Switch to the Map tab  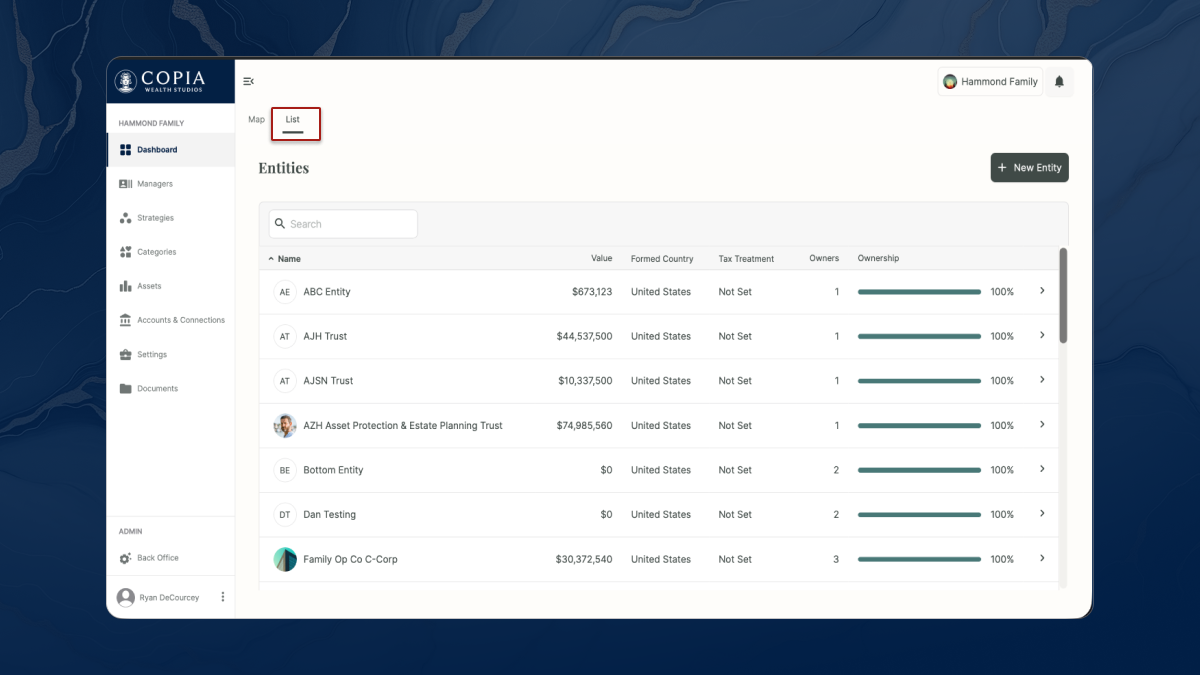[257, 120]
